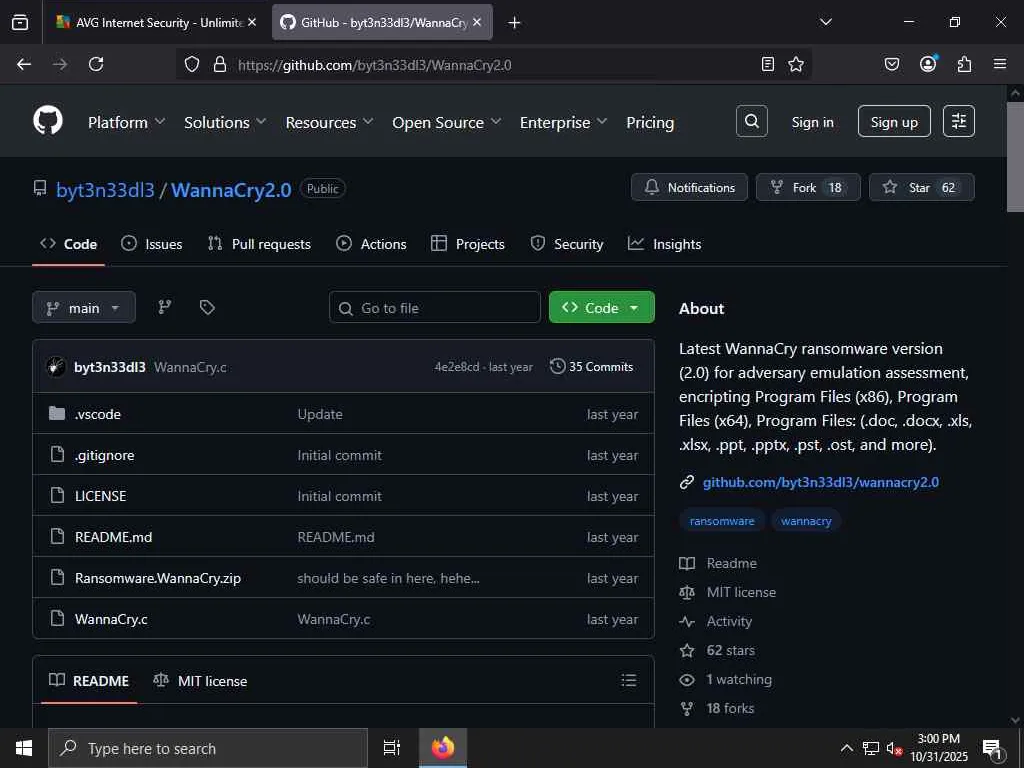This screenshot has width=1024, height=768.
Task: Click the GitHub Octocat logo
Action: (48, 121)
